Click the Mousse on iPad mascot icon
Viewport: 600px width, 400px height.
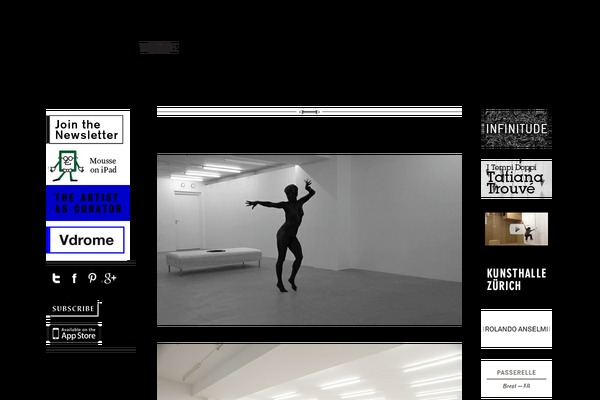(x=67, y=166)
